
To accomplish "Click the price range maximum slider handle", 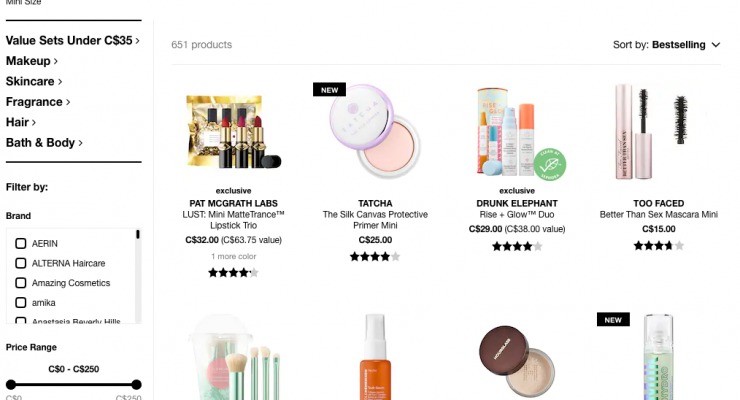I will (136, 384).
